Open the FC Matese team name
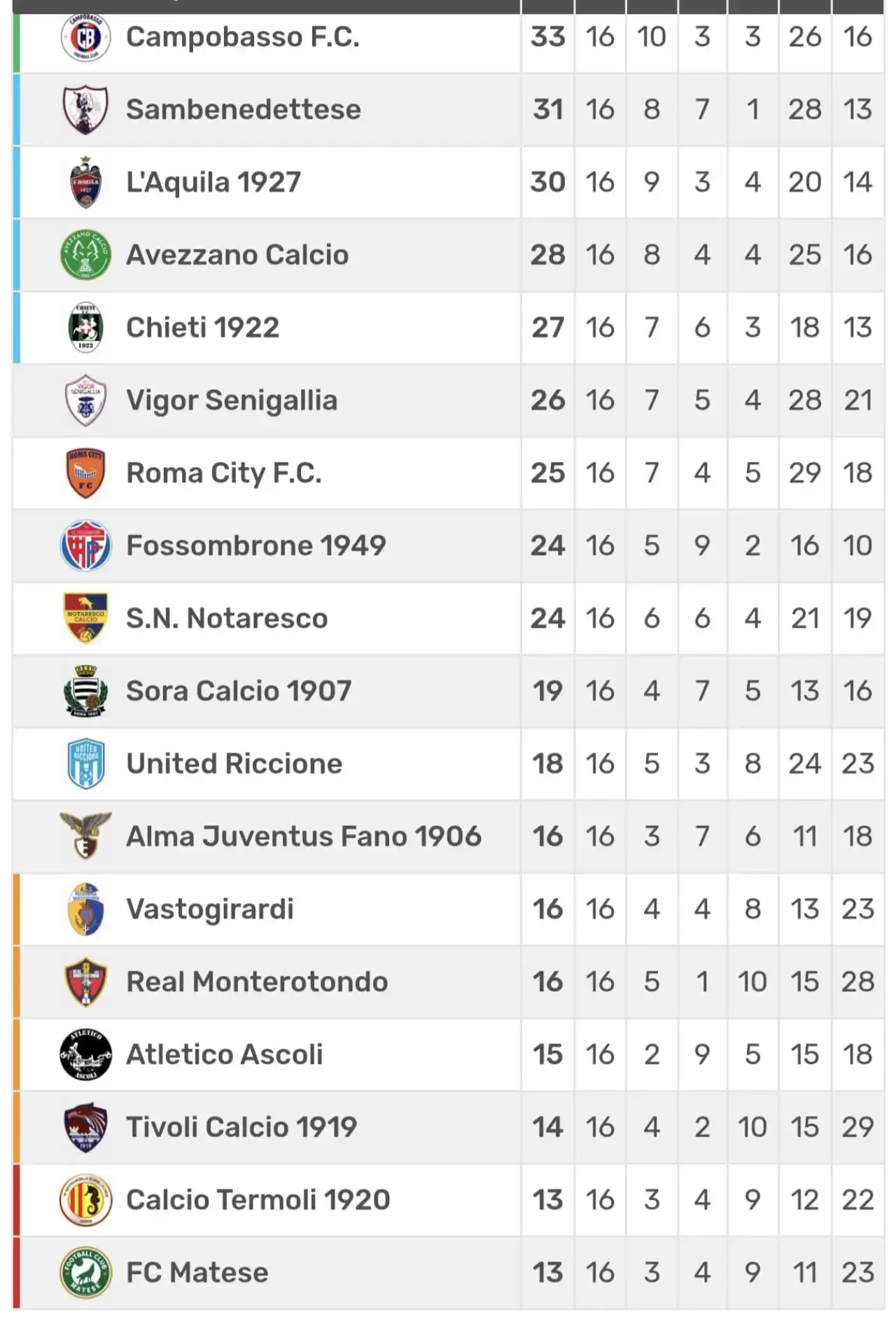Screen dimensions: 896x1335 (197, 1273)
